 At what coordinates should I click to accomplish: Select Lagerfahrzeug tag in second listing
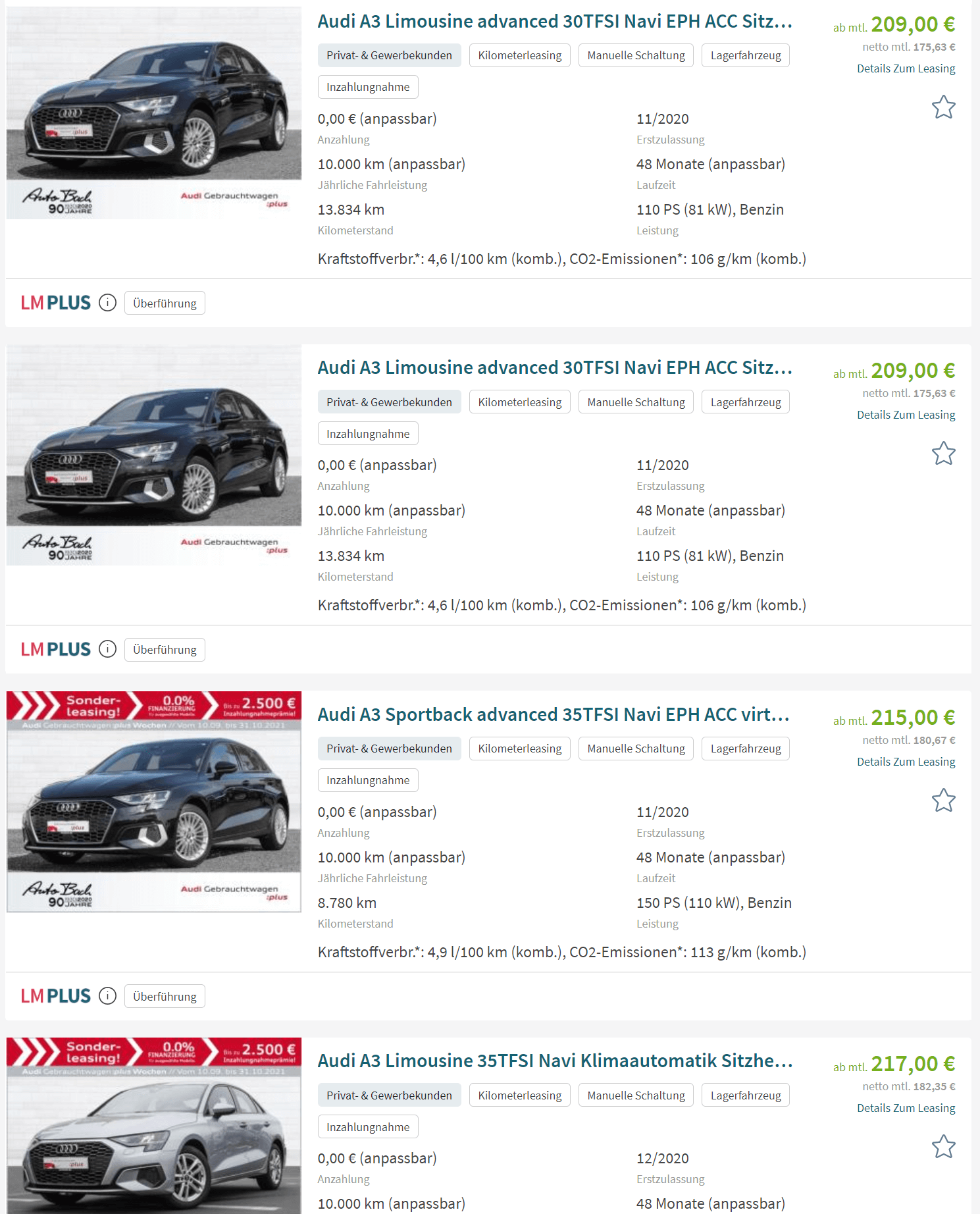[746, 402]
